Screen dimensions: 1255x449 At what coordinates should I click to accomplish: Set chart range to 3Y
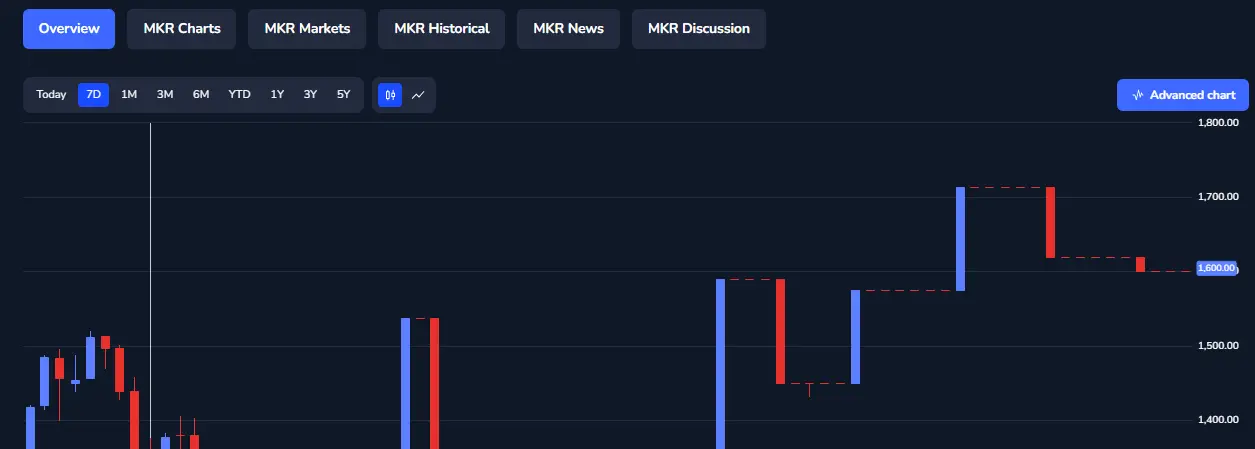pos(310,95)
